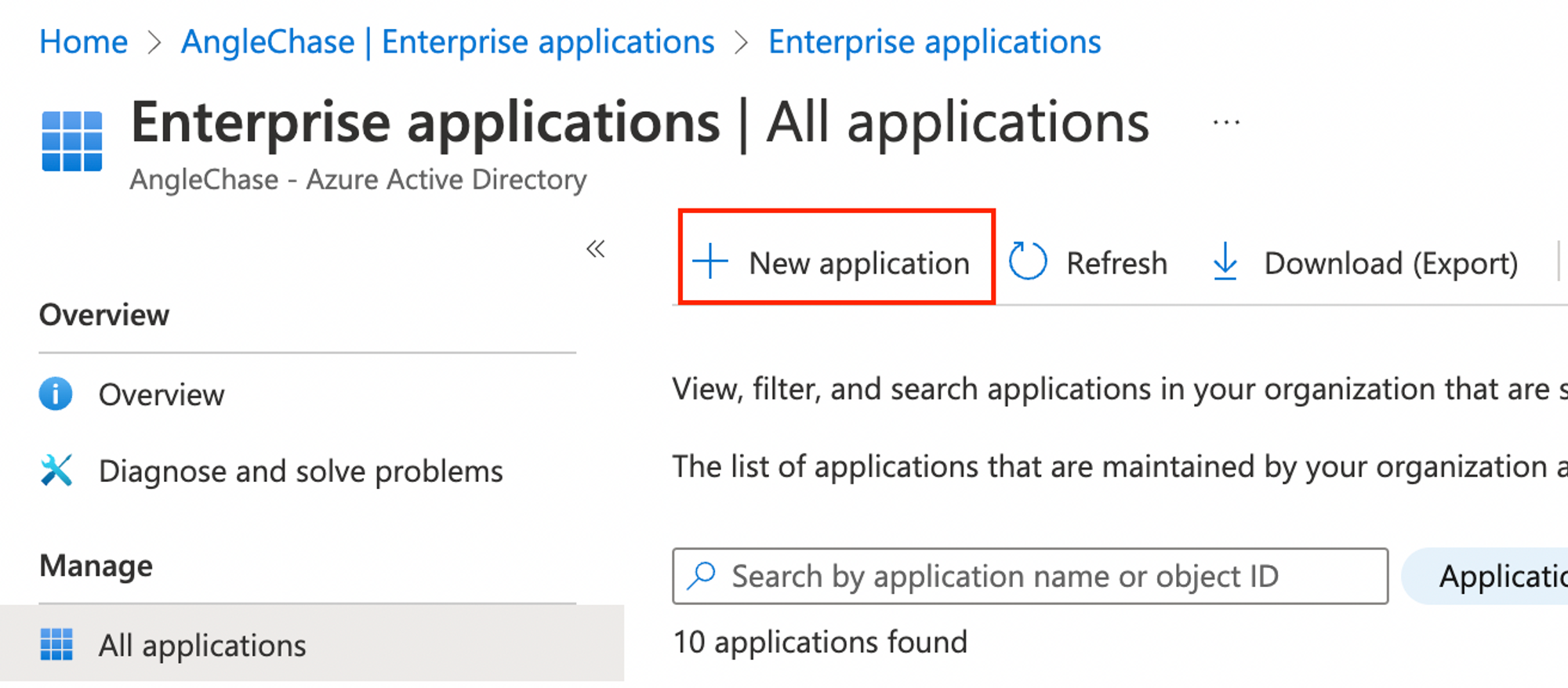Click the blue info Overview icon

point(56,393)
